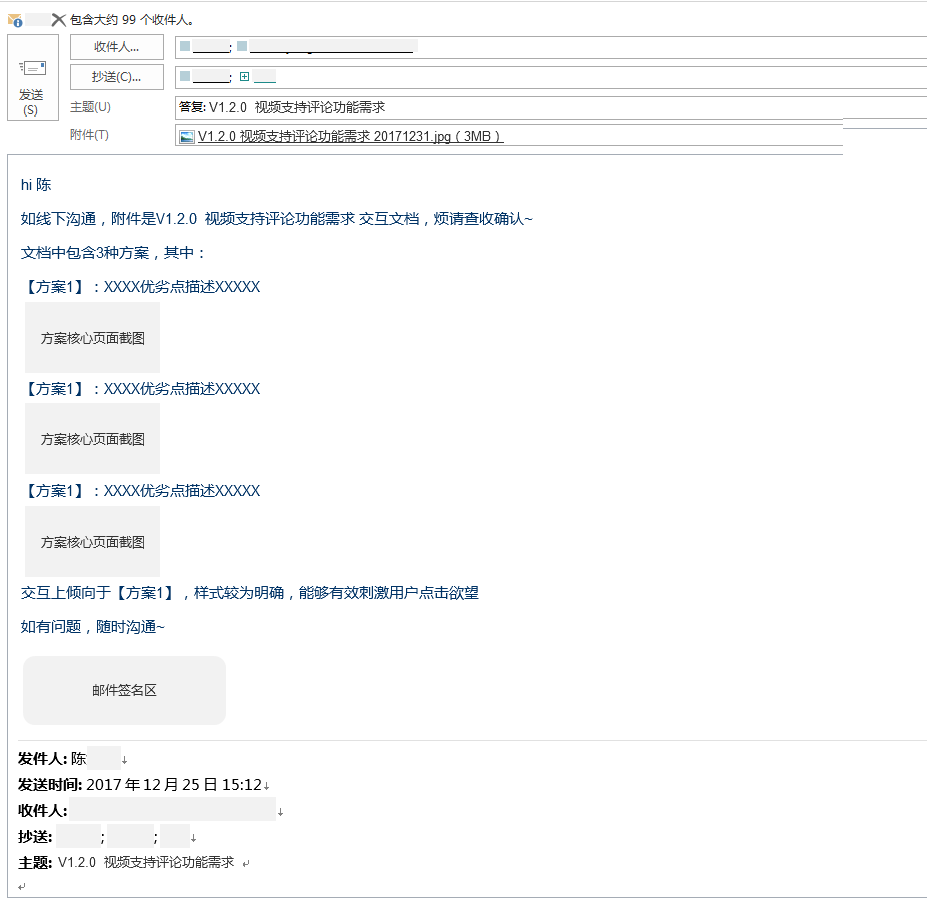Image resolution: width=927 pixels, height=898 pixels.
Task: Open the 收件人 address book button
Action: point(116,47)
